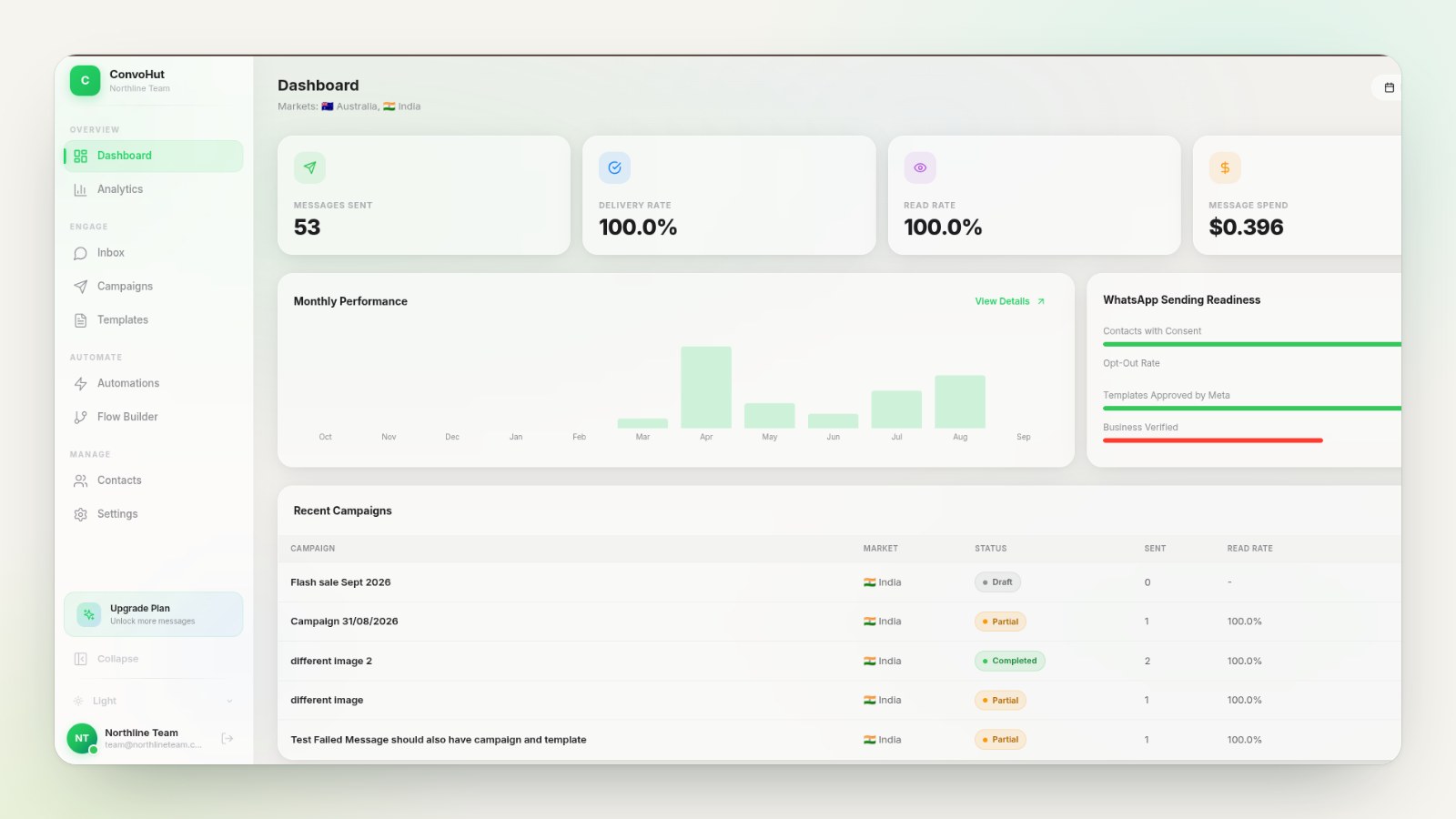Click Northline Team account name
The image size is (1456, 819).
coord(141,733)
